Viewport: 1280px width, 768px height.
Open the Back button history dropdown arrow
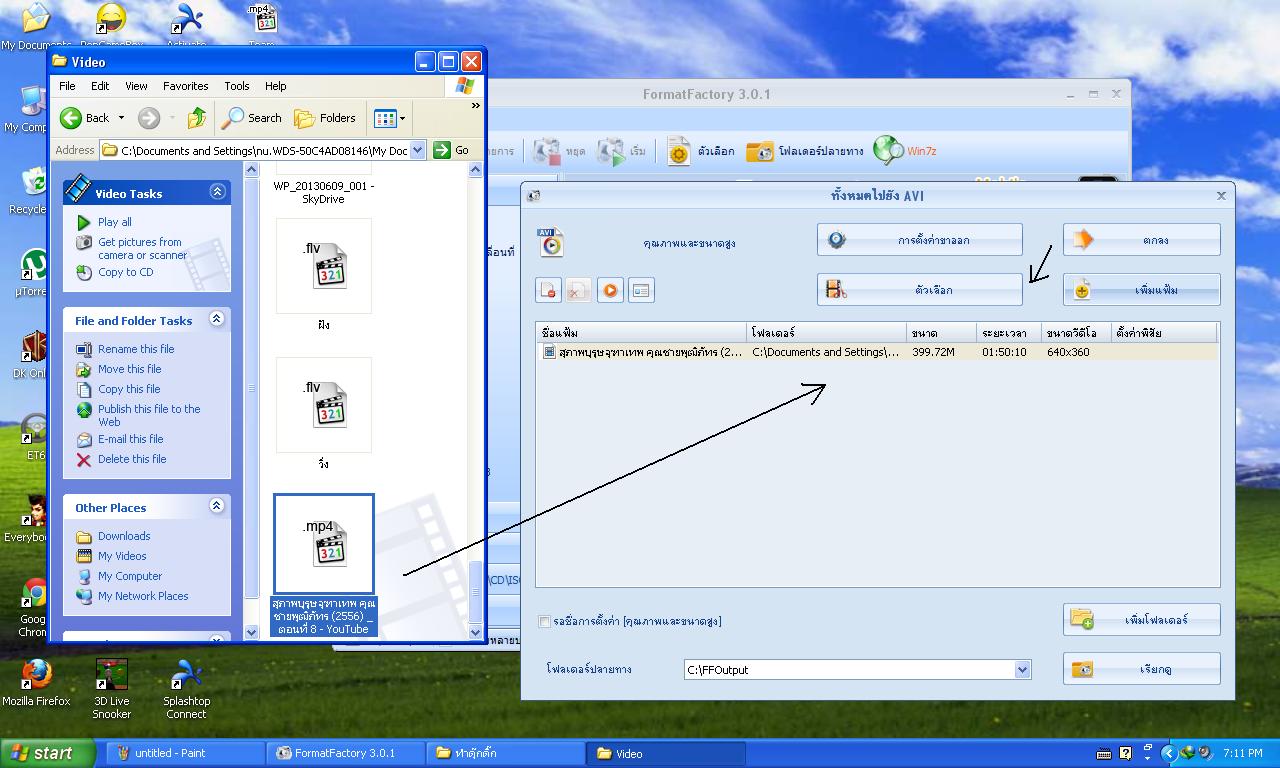pos(122,118)
